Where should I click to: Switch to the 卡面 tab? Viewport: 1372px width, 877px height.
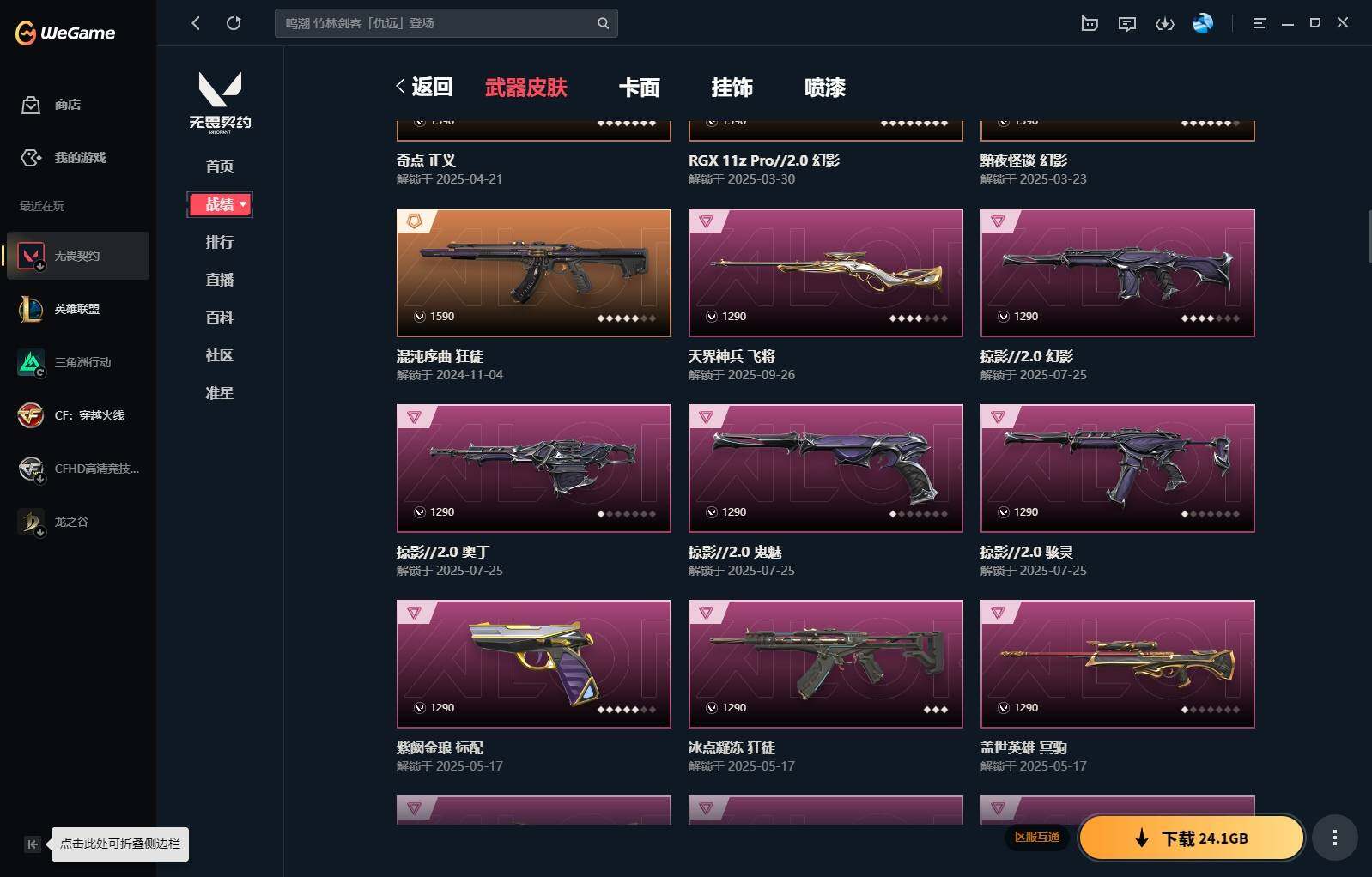coord(640,88)
